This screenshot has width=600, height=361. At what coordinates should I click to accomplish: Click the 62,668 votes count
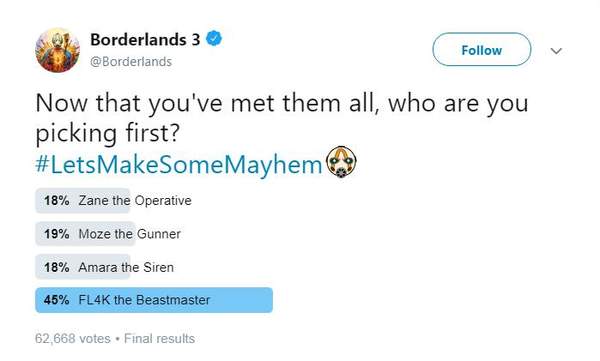pos(73,339)
